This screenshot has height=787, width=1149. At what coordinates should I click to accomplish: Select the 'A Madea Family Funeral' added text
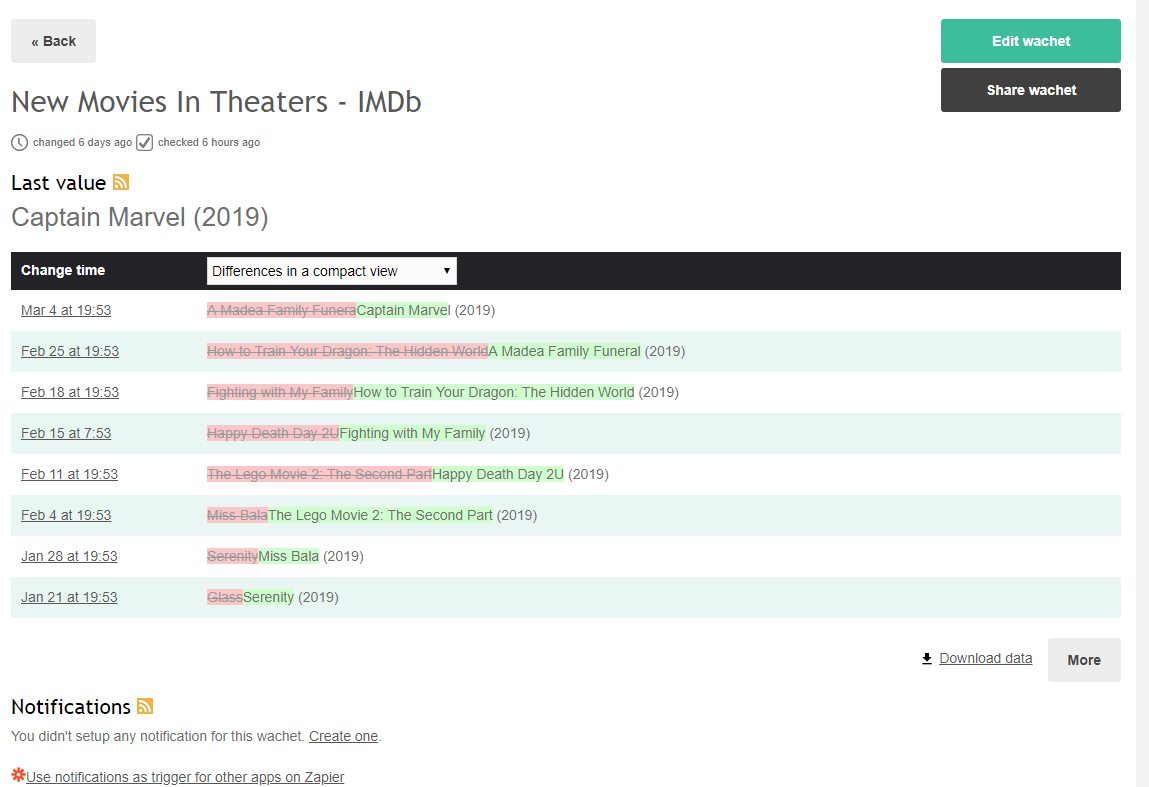coord(565,351)
